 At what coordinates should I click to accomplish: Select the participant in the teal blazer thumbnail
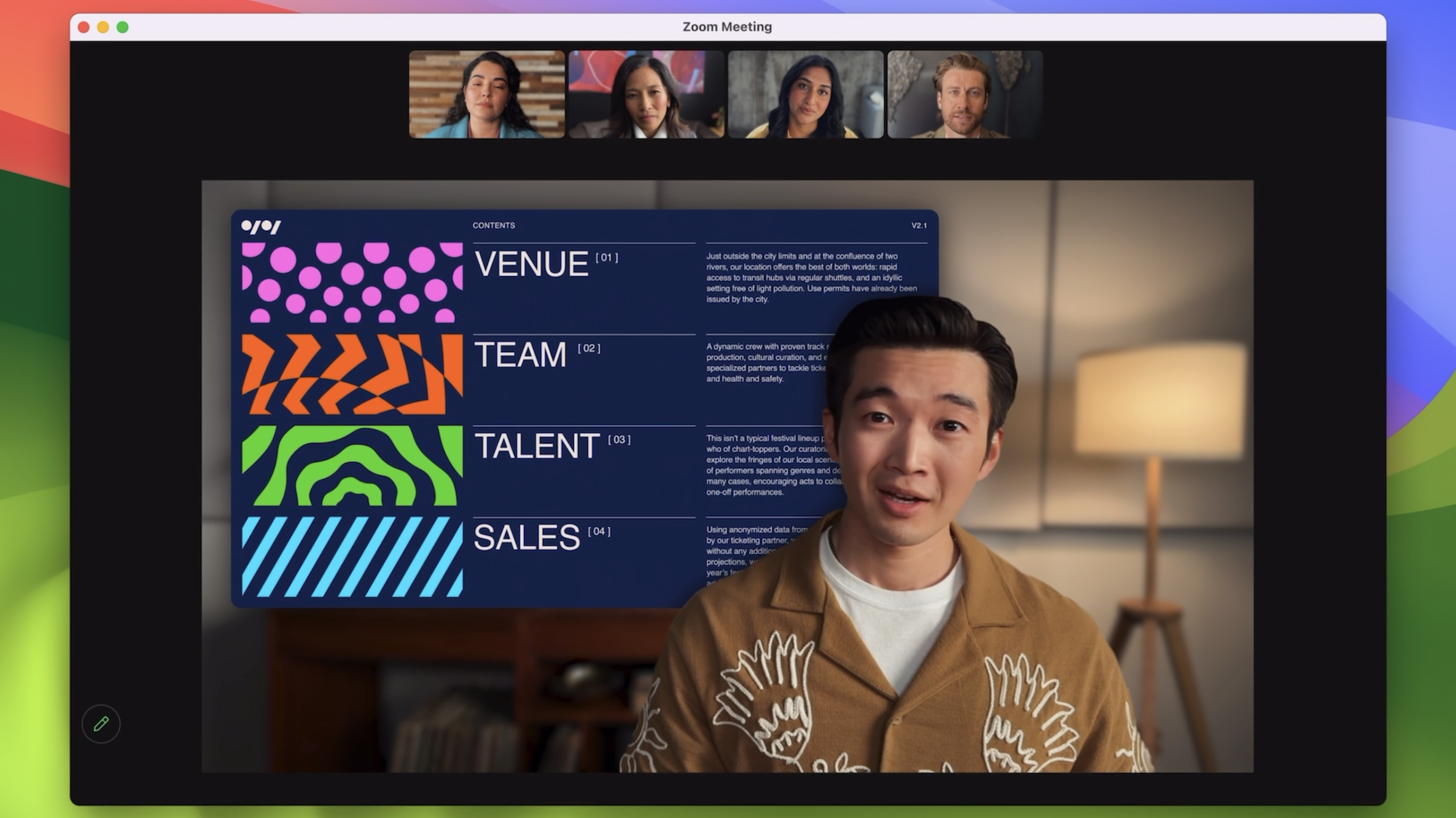point(487,95)
